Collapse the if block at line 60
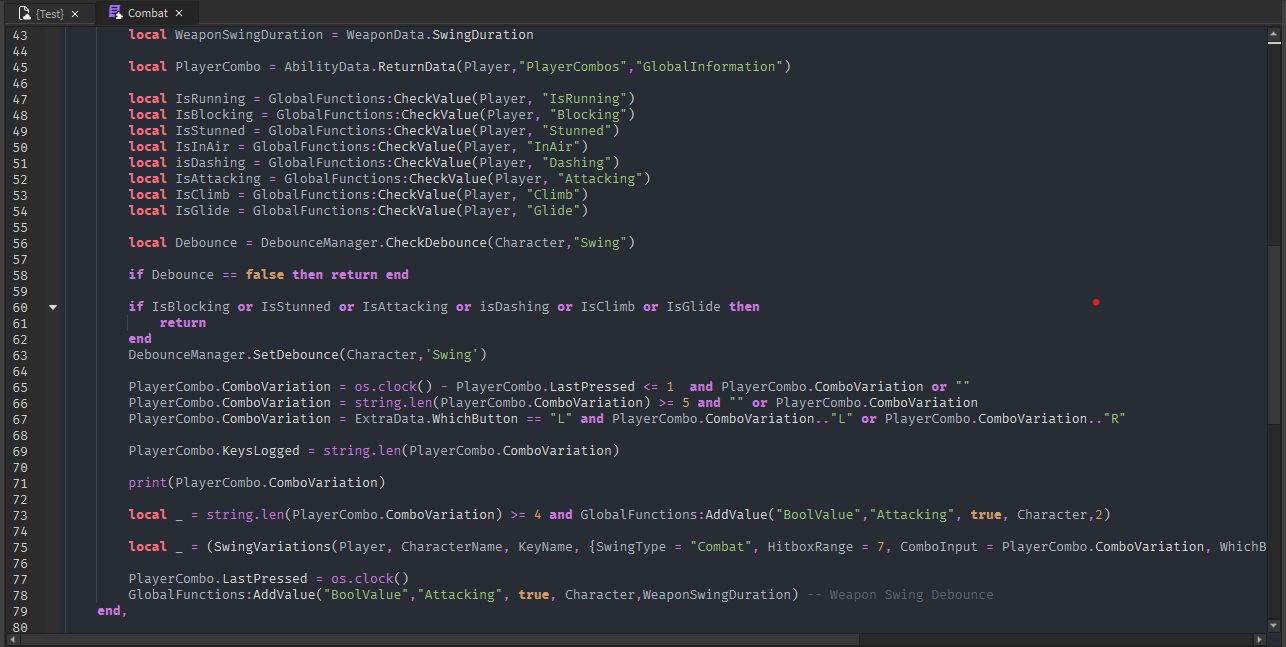 (x=52, y=307)
